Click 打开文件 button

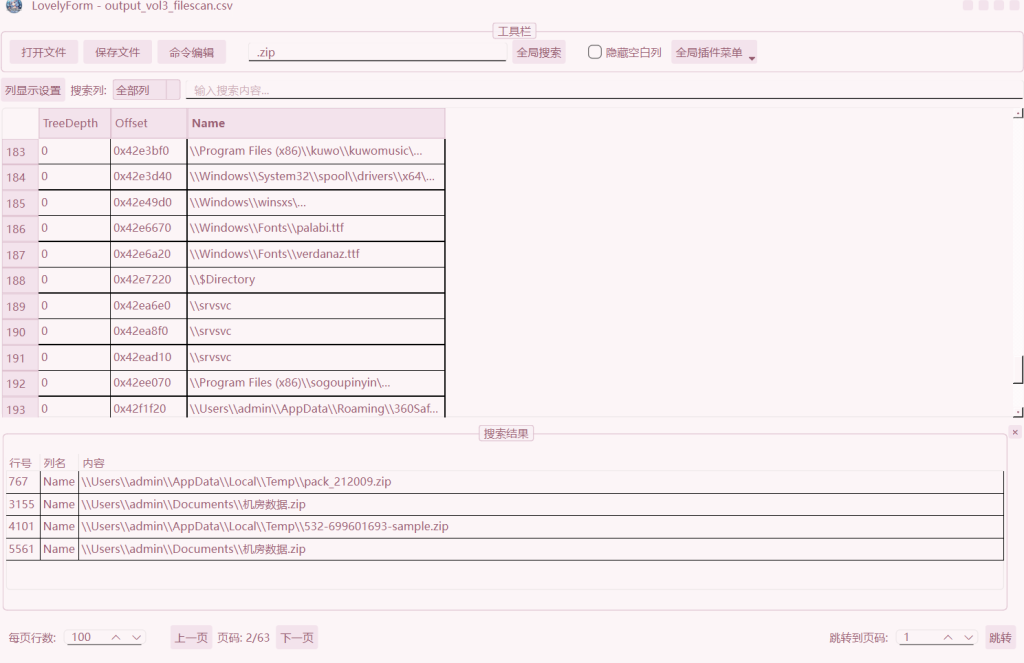click(x=44, y=52)
